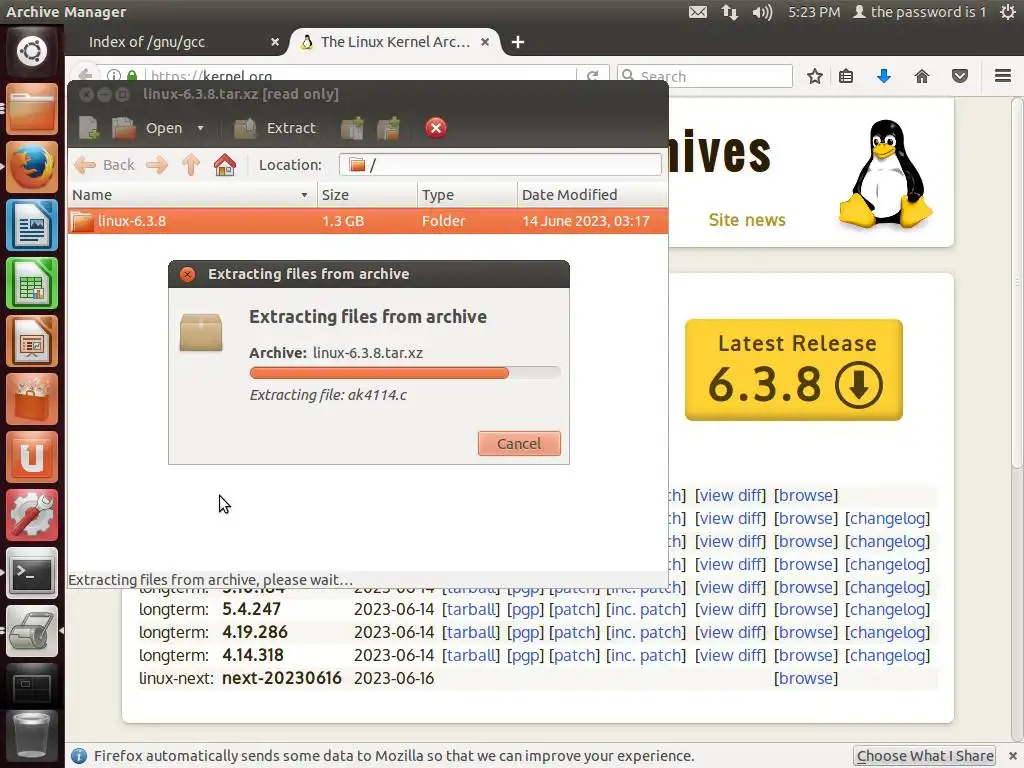Open LibreOffice Writer from the launcher
The height and width of the screenshot is (768, 1024).
[x=31, y=225]
